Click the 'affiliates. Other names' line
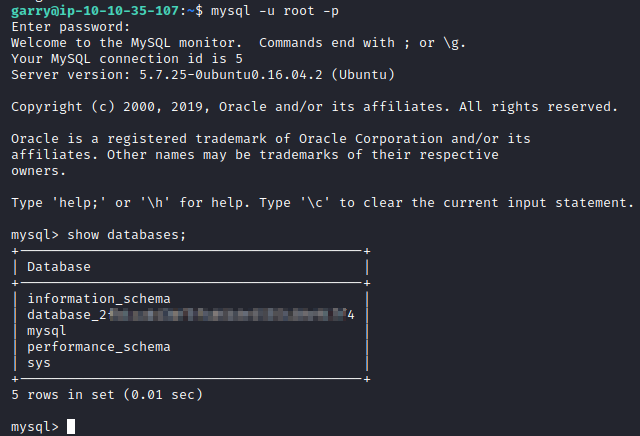 tap(254, 155)
